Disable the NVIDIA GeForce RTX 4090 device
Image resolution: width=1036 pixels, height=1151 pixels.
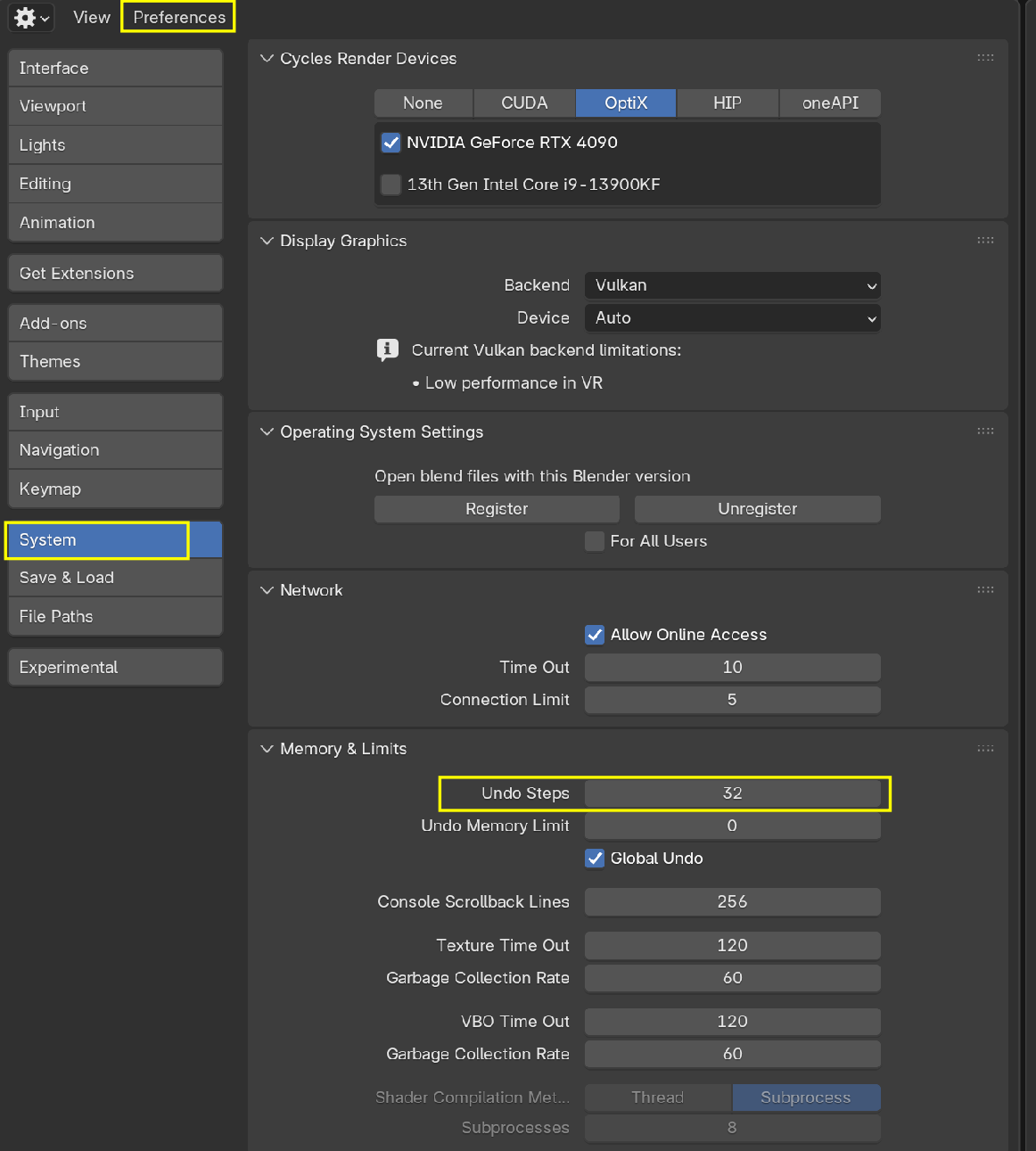[391, 143]
